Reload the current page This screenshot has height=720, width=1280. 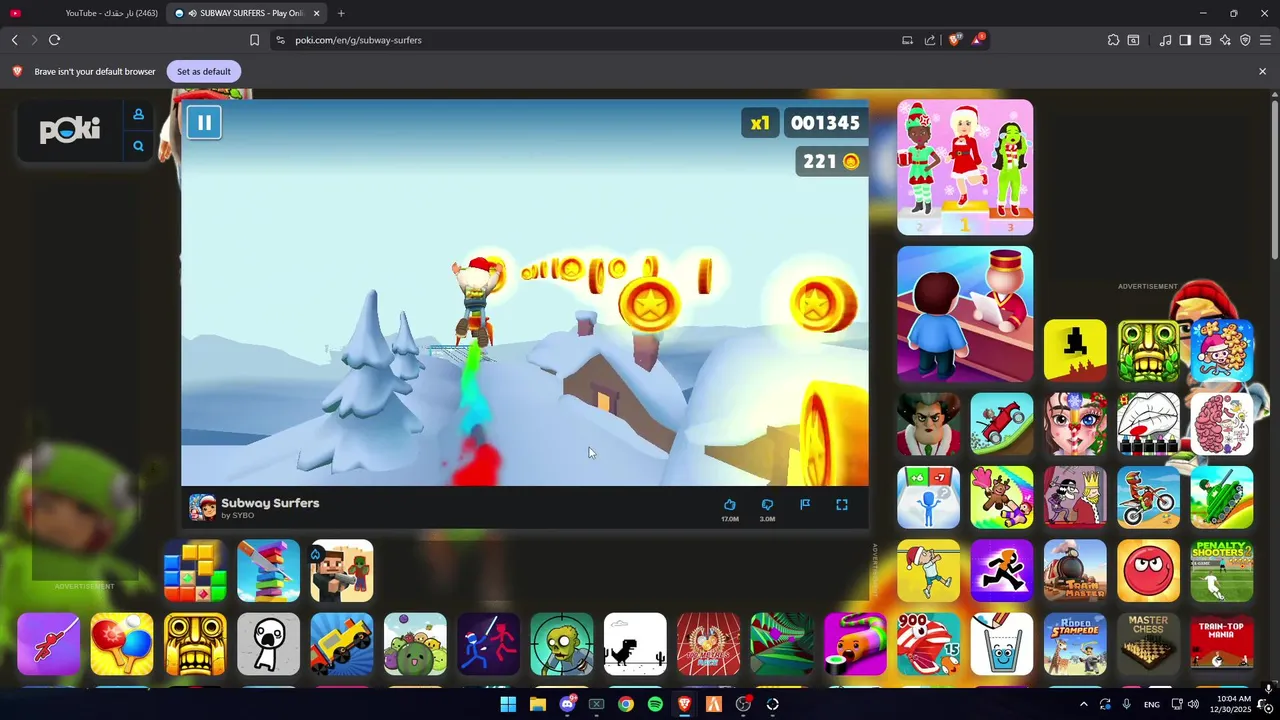click(x=55, y=40)
